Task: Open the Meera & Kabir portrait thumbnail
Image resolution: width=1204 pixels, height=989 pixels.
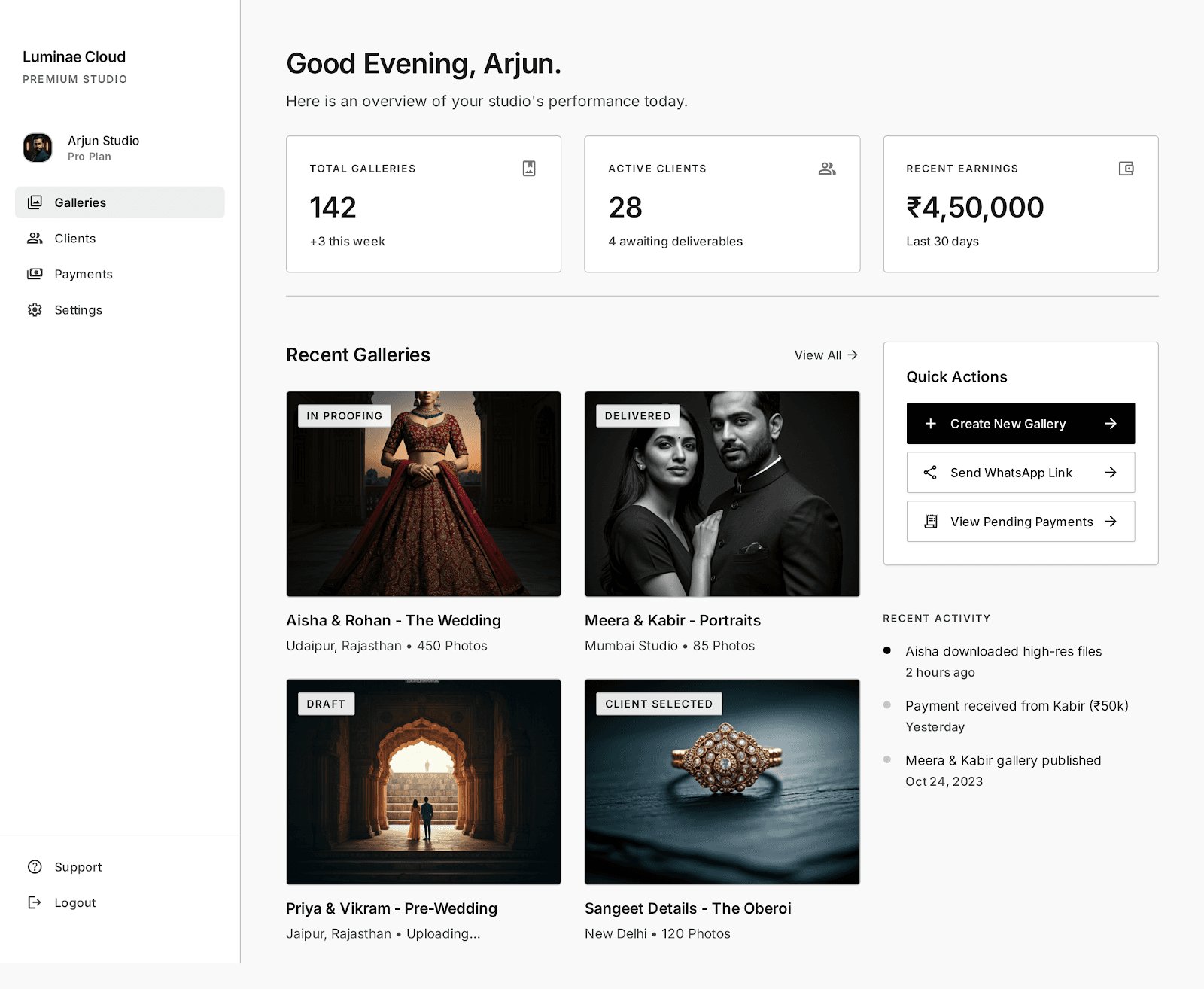Action: click(x=722, y=494)
